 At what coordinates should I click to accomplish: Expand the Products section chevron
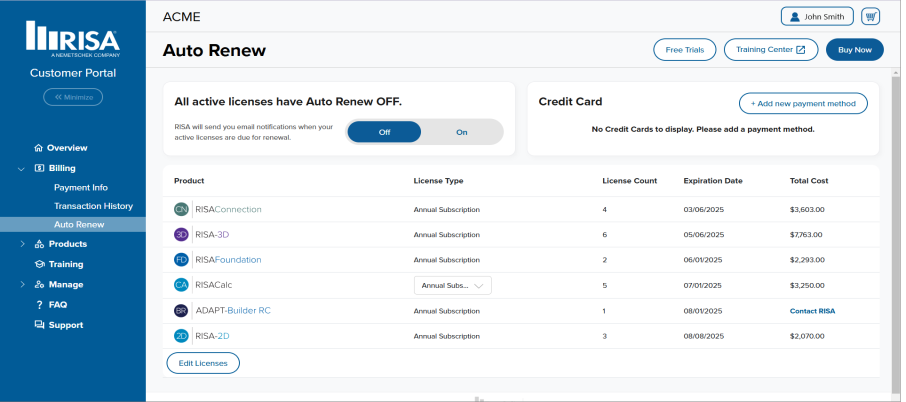coord(22,244)
